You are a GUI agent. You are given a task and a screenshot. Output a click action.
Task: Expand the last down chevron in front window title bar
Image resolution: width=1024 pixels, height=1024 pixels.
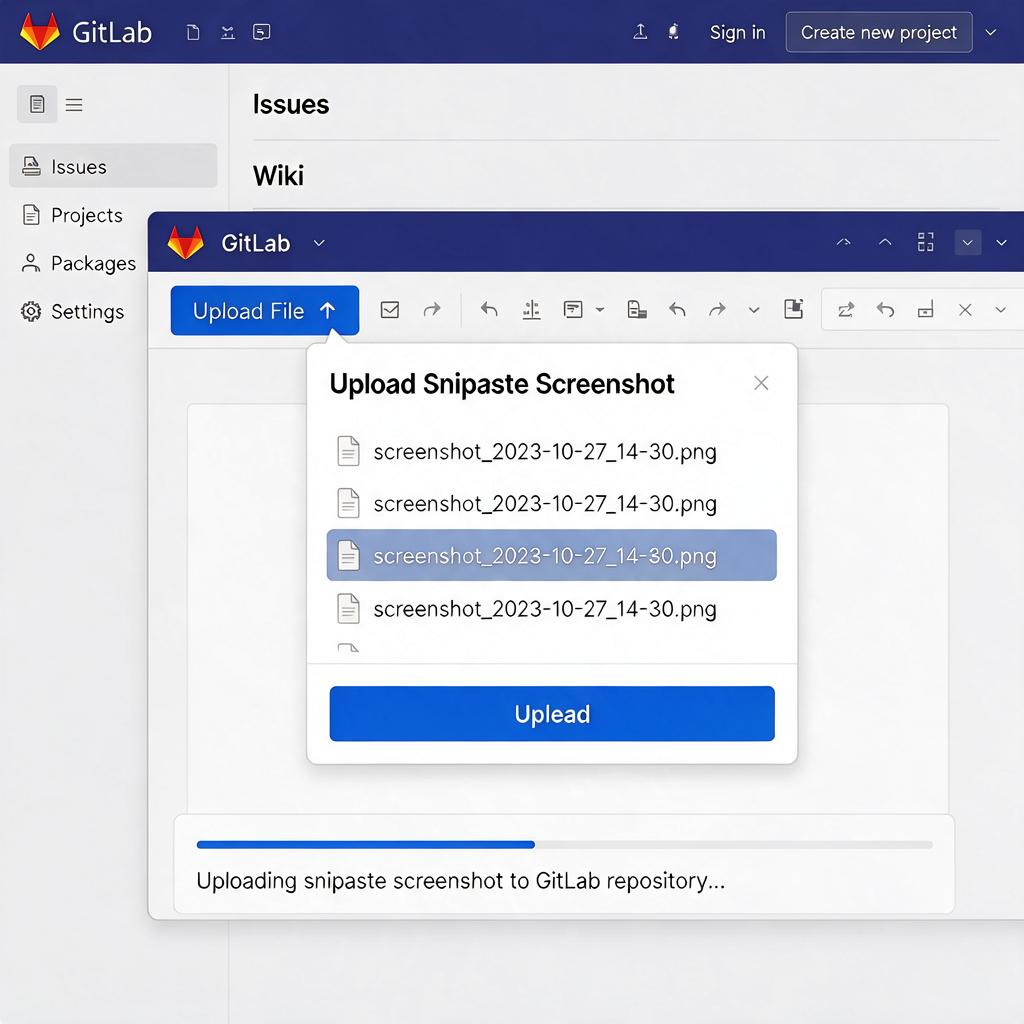coord(1001,242)
